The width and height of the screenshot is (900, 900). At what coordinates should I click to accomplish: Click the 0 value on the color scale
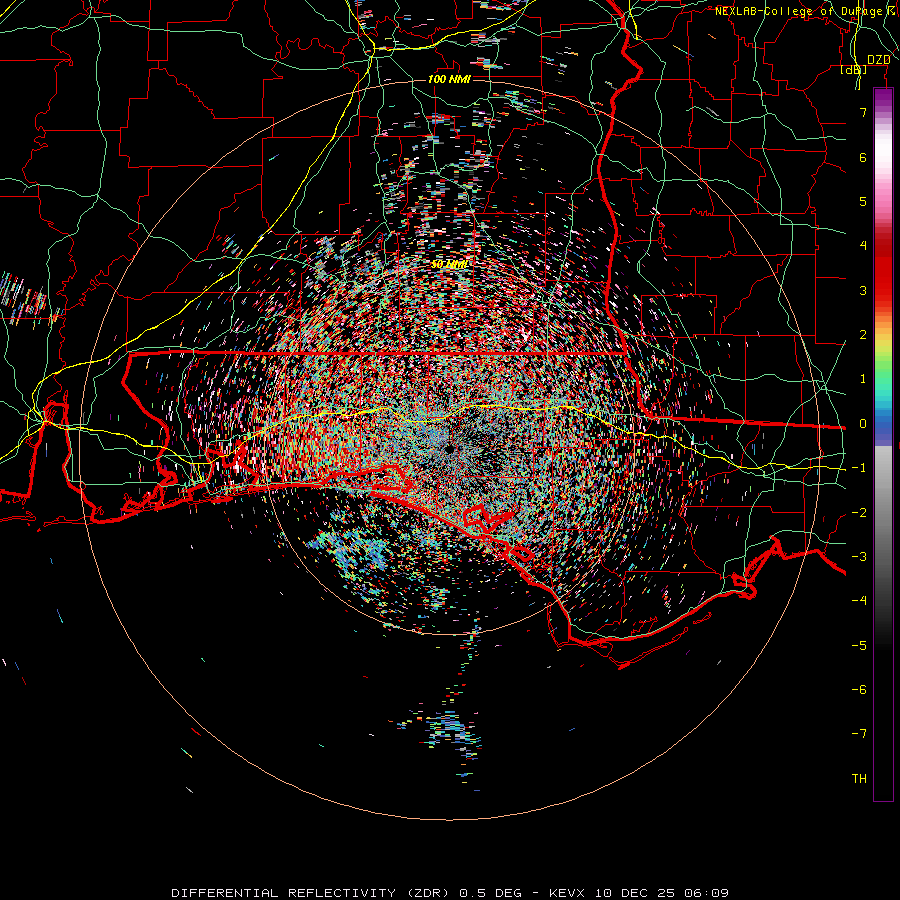[x=863, y=424]
